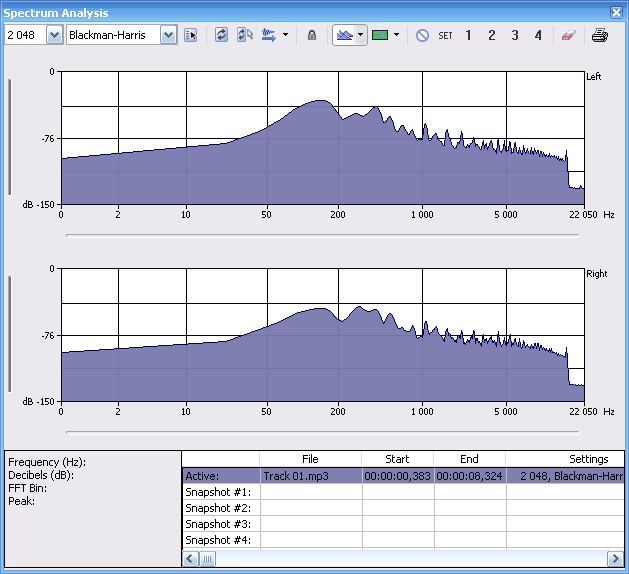Select the Snapshot #2 row
Viewport: 629px width, 574px height.
point(403,508)
